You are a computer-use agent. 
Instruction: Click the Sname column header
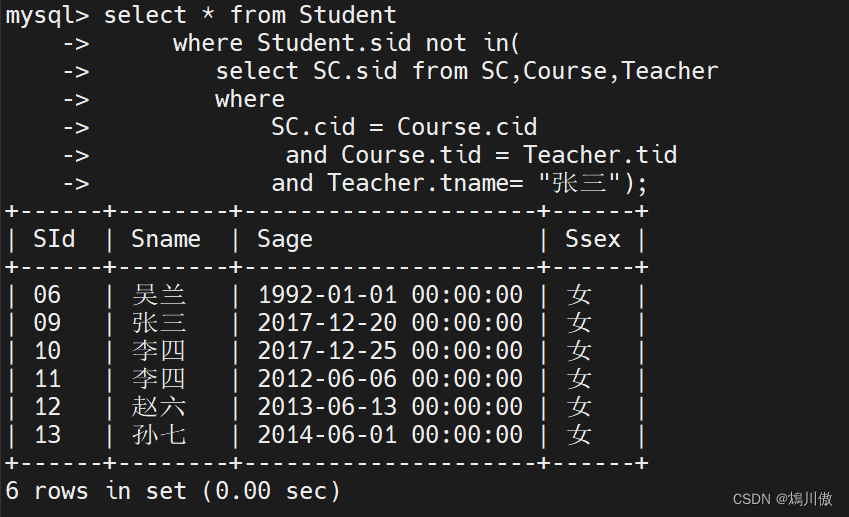[x=166, y=239]
